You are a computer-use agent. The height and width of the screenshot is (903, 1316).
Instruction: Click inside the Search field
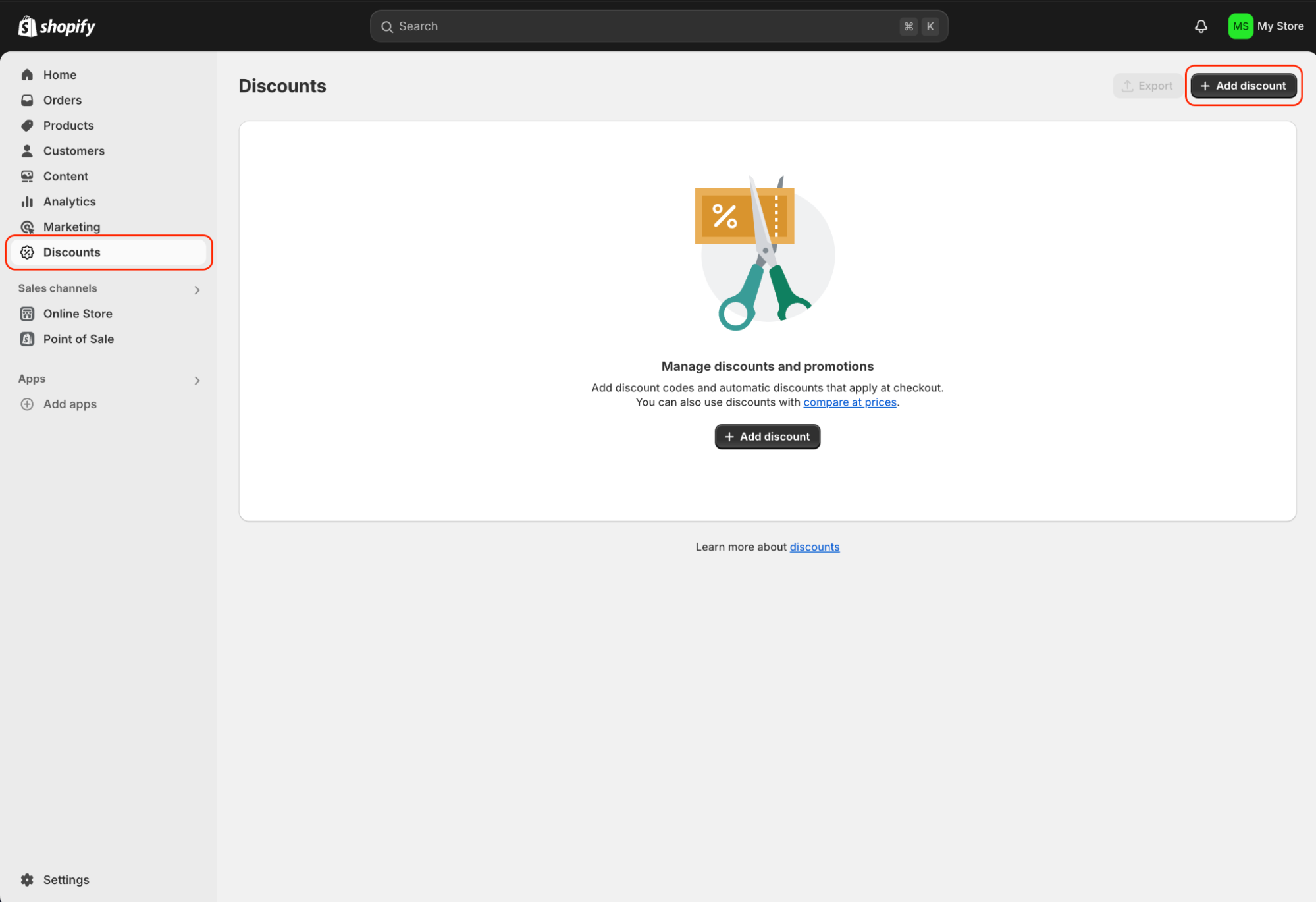(658, 26)
